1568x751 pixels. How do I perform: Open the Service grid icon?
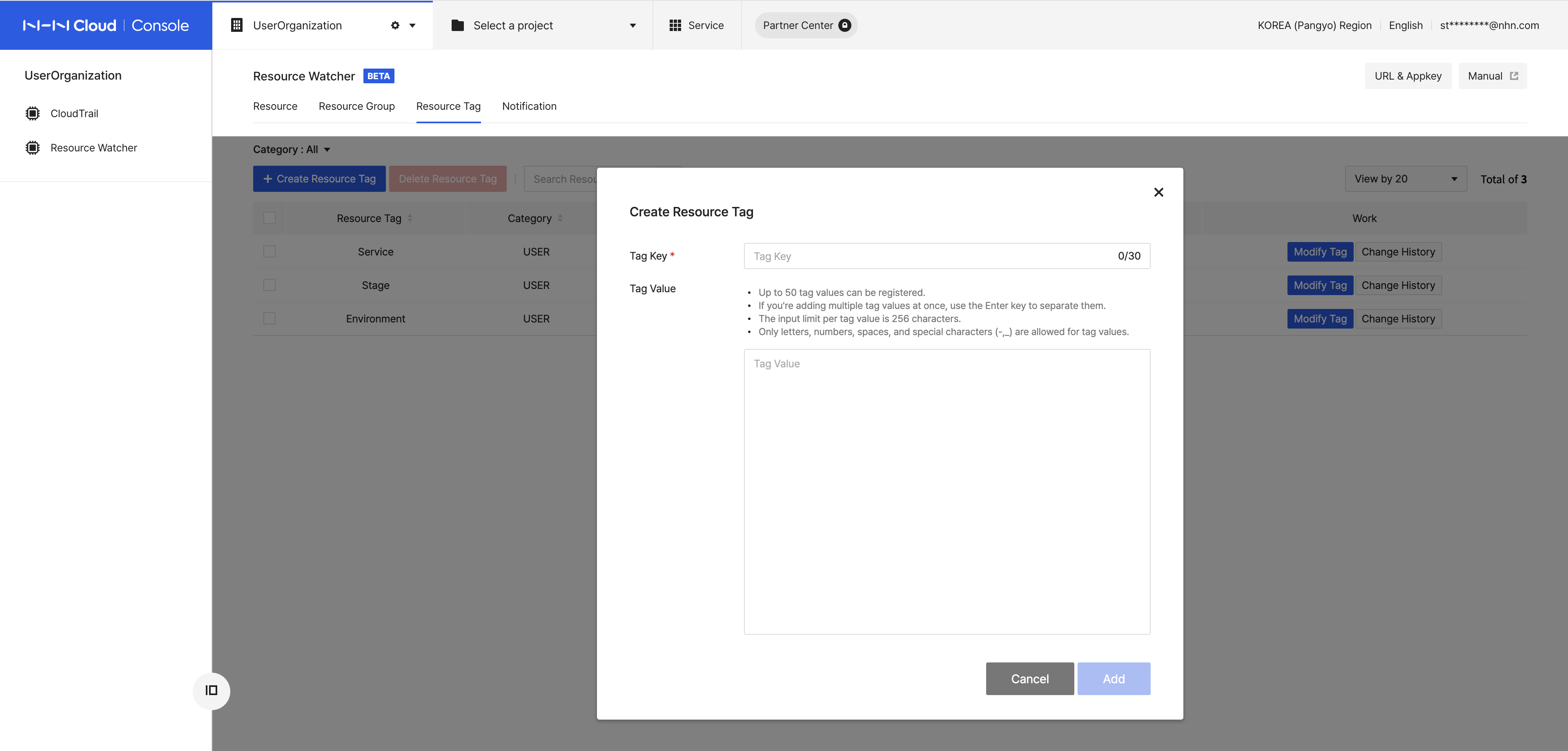tap(675, 26)
